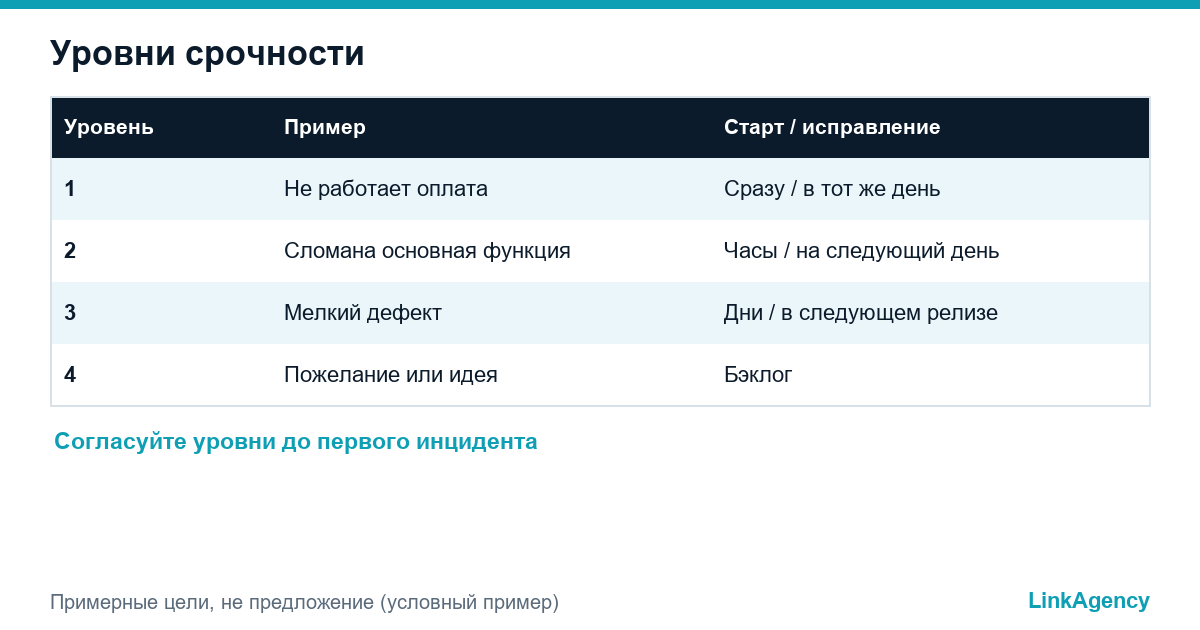Click the slide title 'Уровни срочности'
Viewport: 1200px width, 630px height.
[207, 53]
